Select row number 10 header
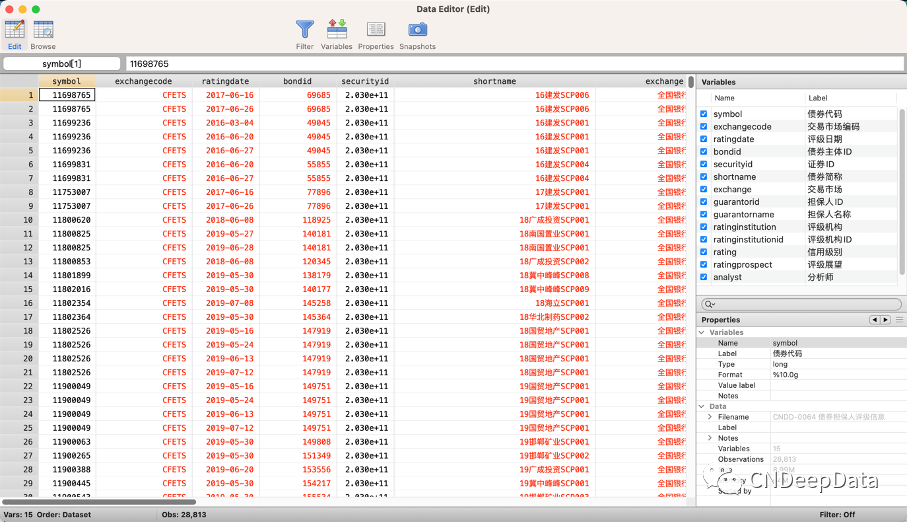 click(x=19, y=220)
